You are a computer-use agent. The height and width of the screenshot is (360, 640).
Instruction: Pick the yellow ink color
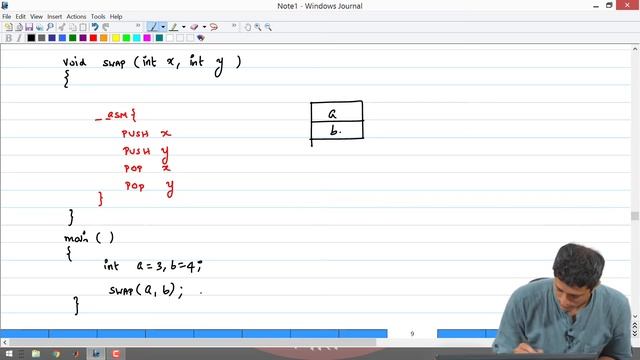pos(116,38)
